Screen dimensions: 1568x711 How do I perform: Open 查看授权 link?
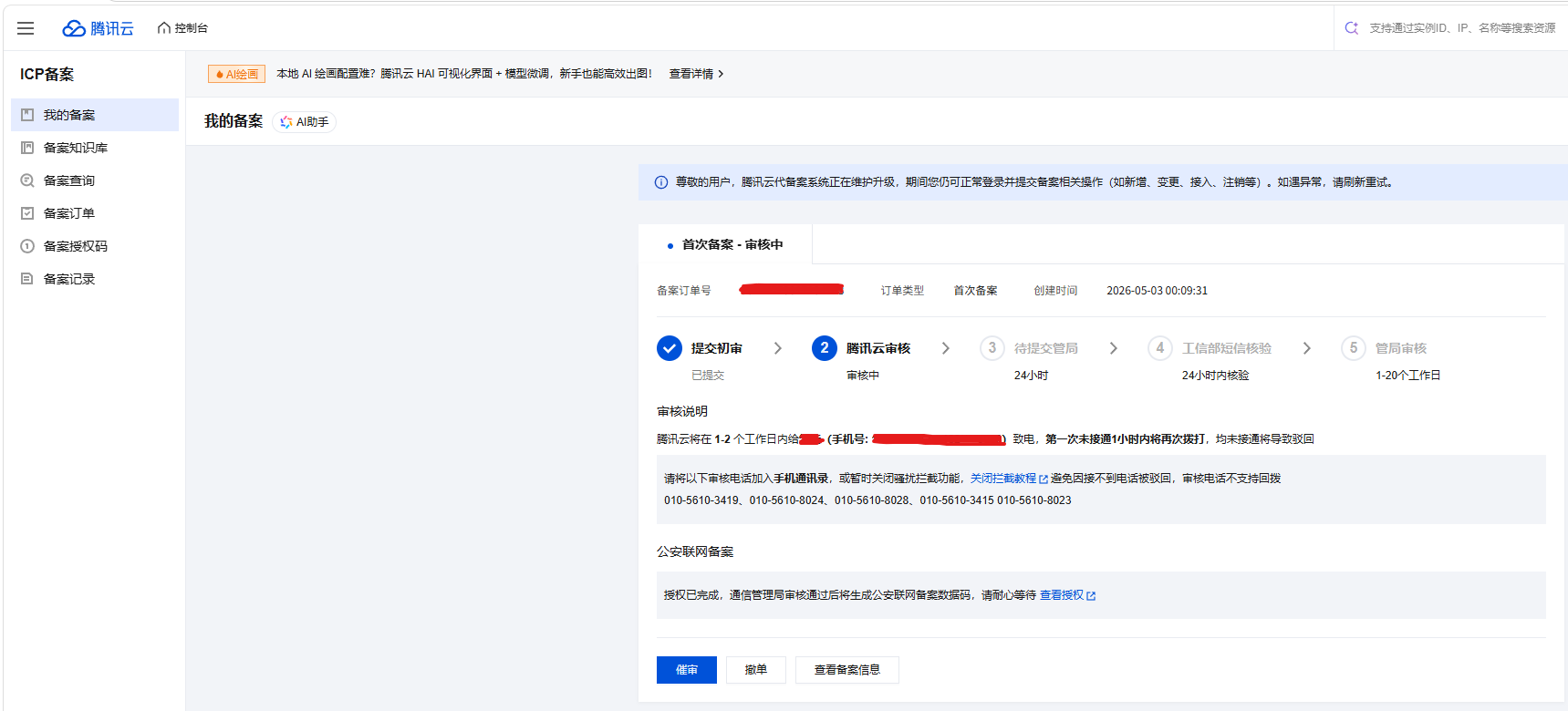coord(1062,595)
